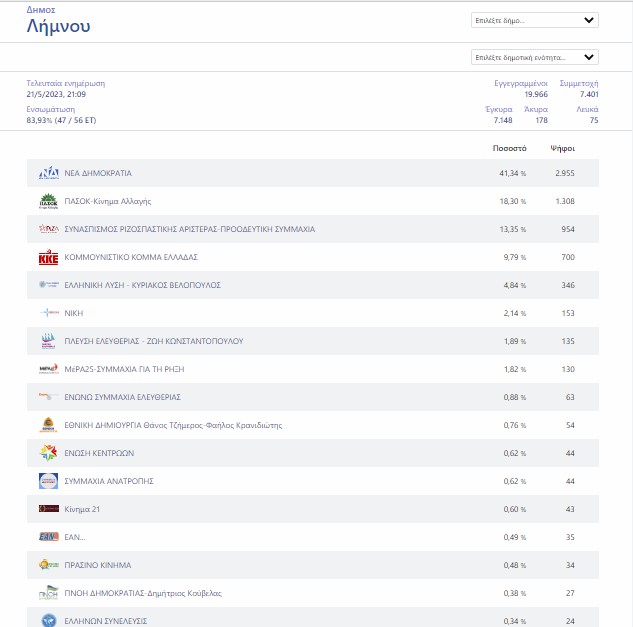Click the Νέα Δημοκρατία party logo
Image resolution: width=633 pixels, height=627 pixels.
[x=48, y=173]
